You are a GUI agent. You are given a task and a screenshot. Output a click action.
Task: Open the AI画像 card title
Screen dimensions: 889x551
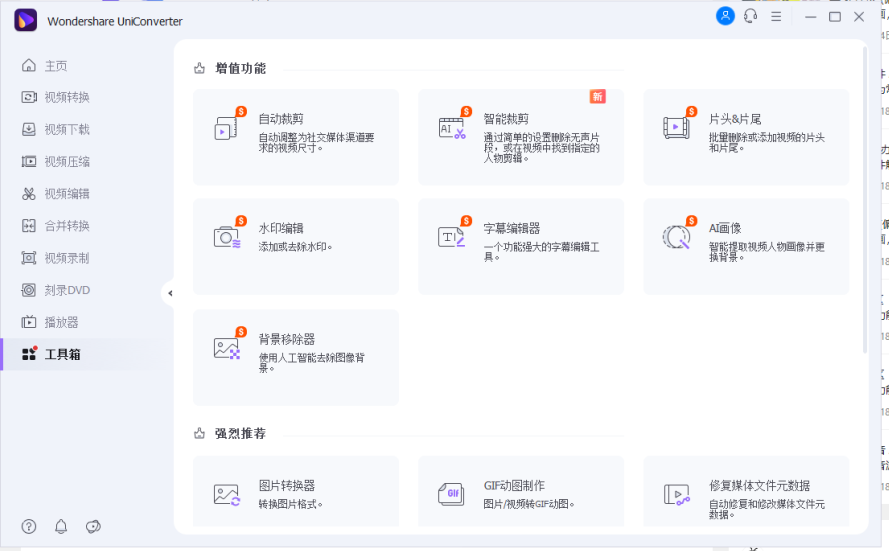(725, 228)
